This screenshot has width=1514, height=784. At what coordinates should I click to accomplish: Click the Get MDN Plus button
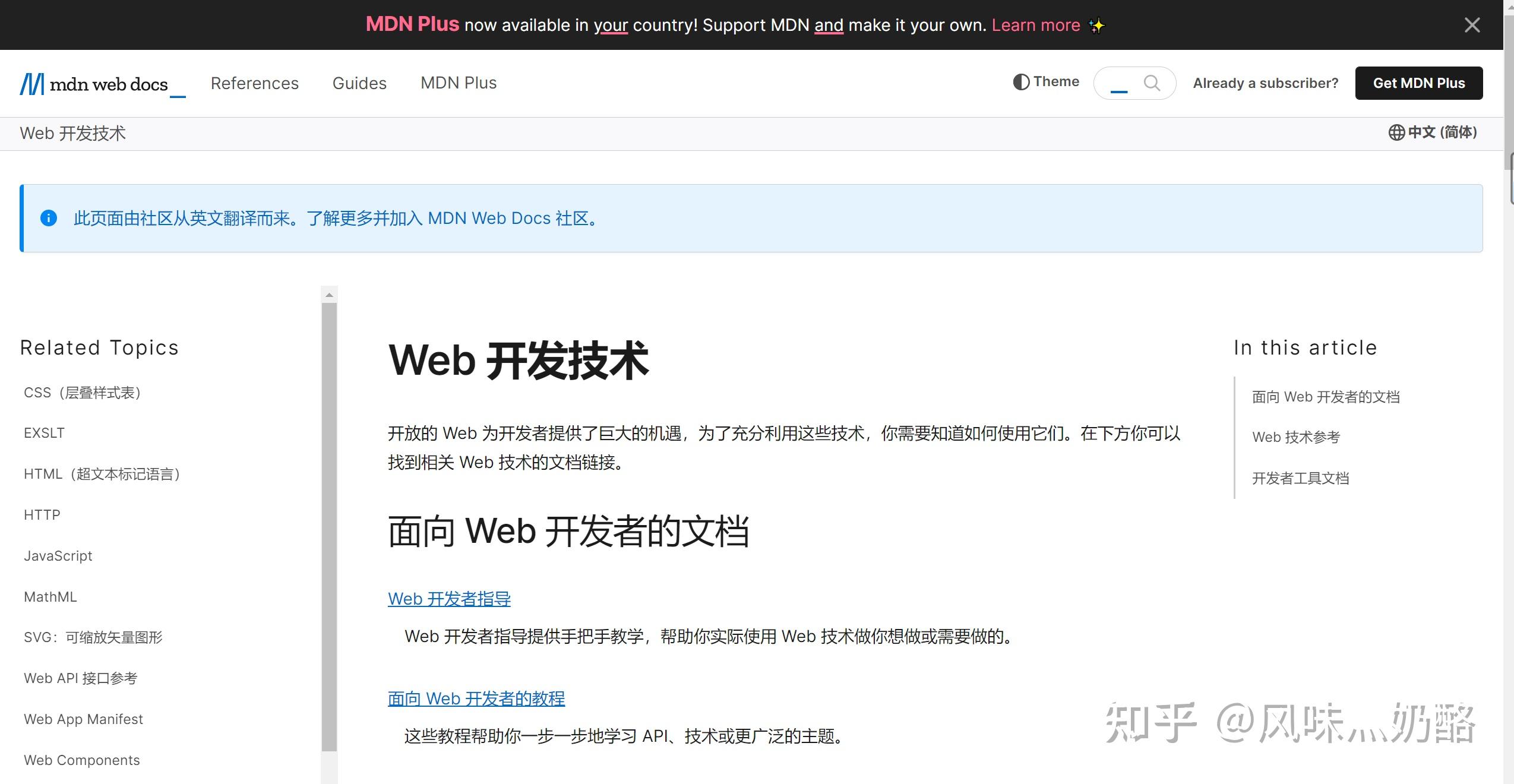coord(1419,83)
